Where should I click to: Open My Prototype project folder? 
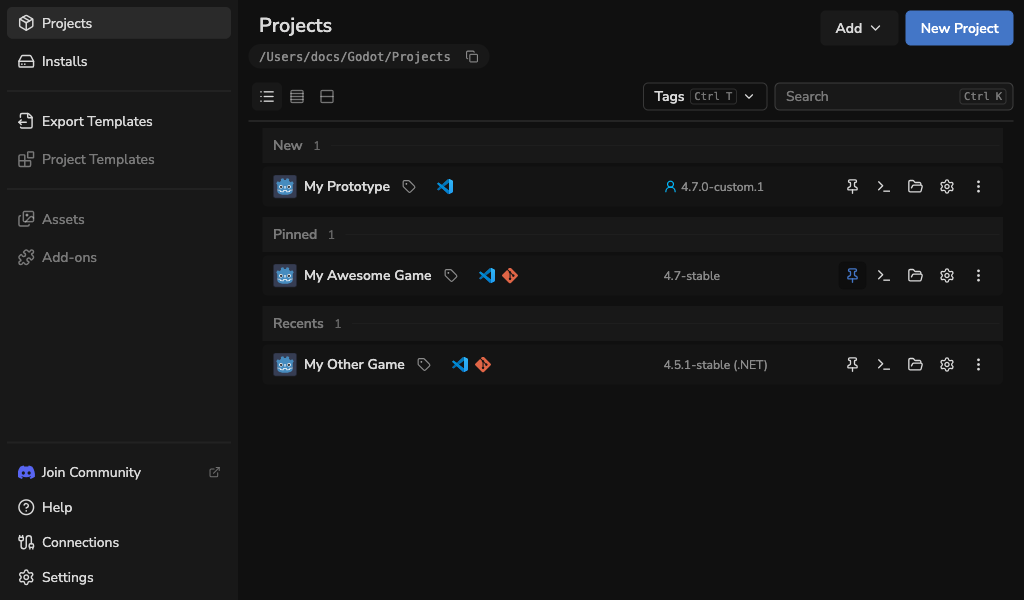pyautogui.click(x=915, y=187)
